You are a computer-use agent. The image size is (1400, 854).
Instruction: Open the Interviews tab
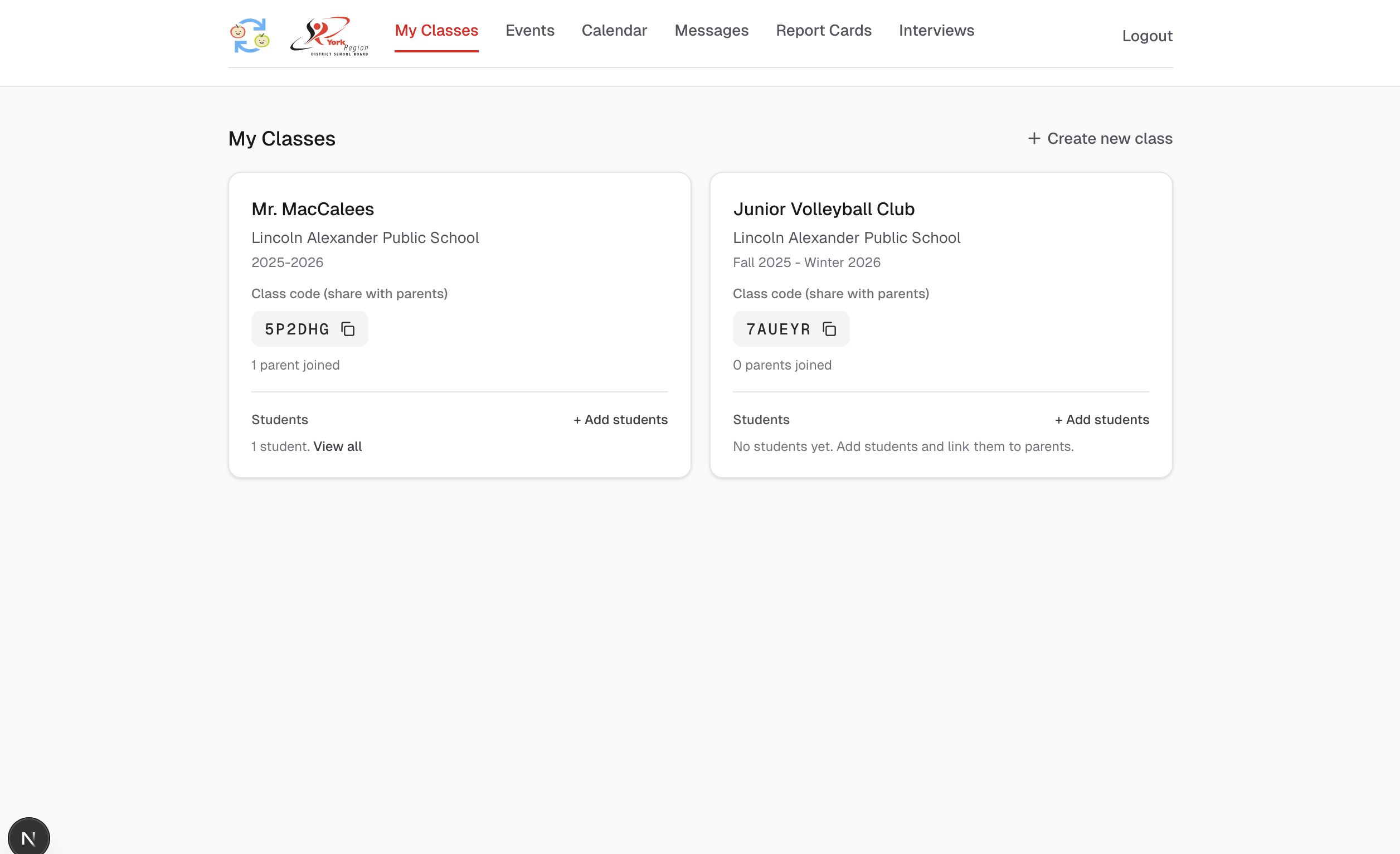[x=936, y=31]
